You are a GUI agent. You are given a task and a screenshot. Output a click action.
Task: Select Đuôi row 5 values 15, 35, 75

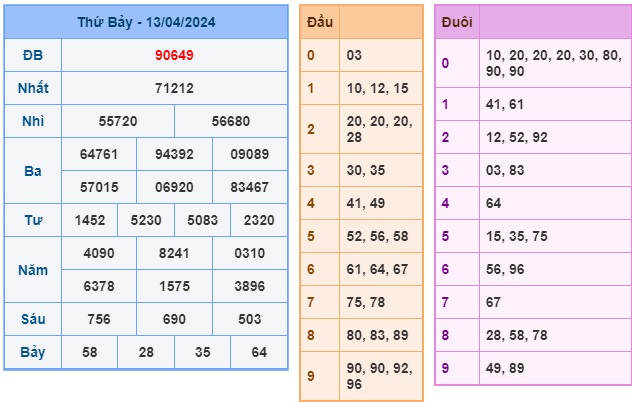coord(516,237)
